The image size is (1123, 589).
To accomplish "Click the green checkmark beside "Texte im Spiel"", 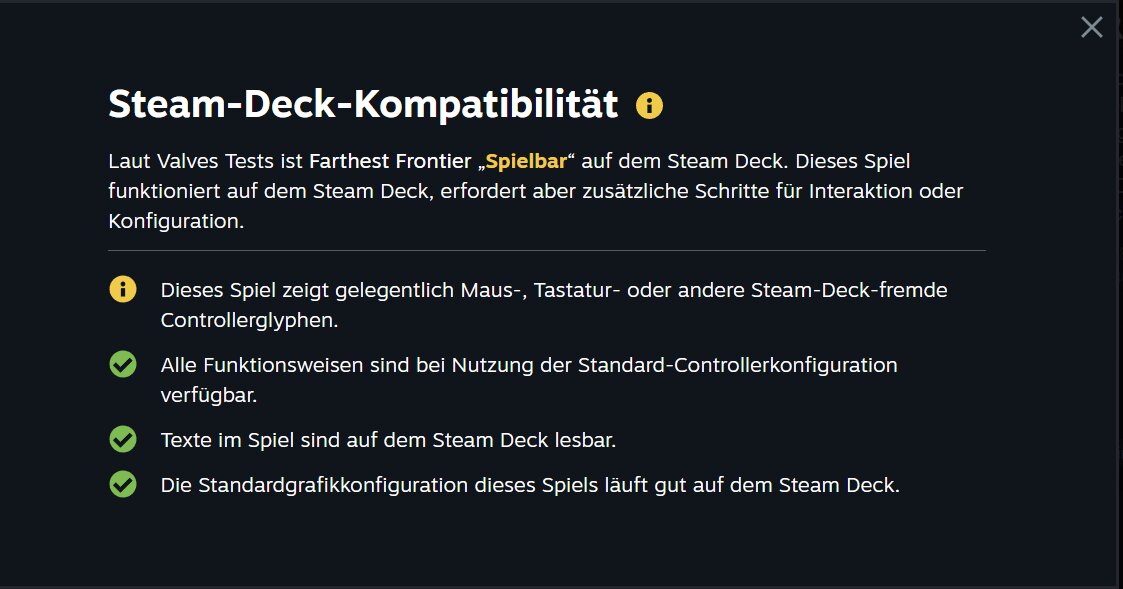I will [123, 439].
